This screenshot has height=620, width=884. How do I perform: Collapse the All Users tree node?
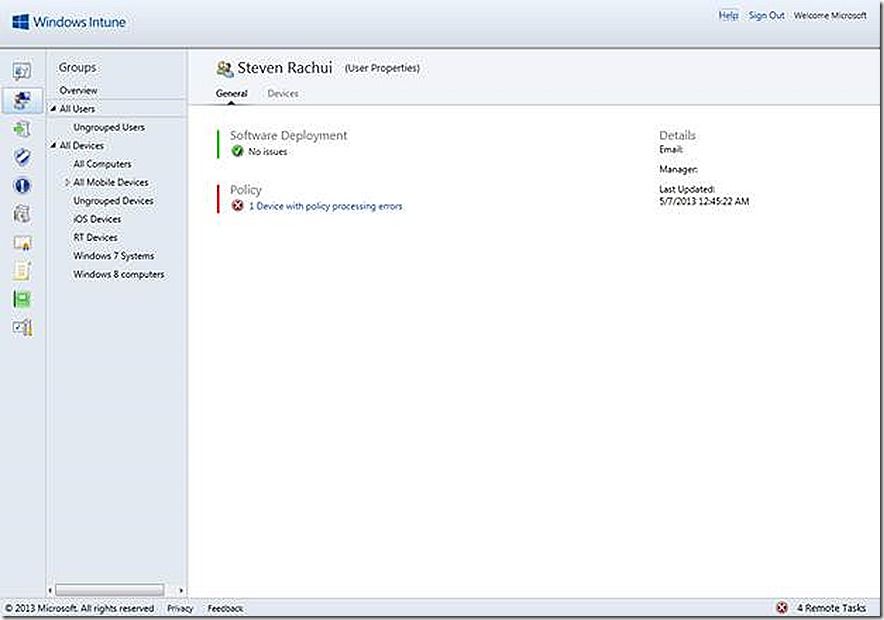click(53, 108)
